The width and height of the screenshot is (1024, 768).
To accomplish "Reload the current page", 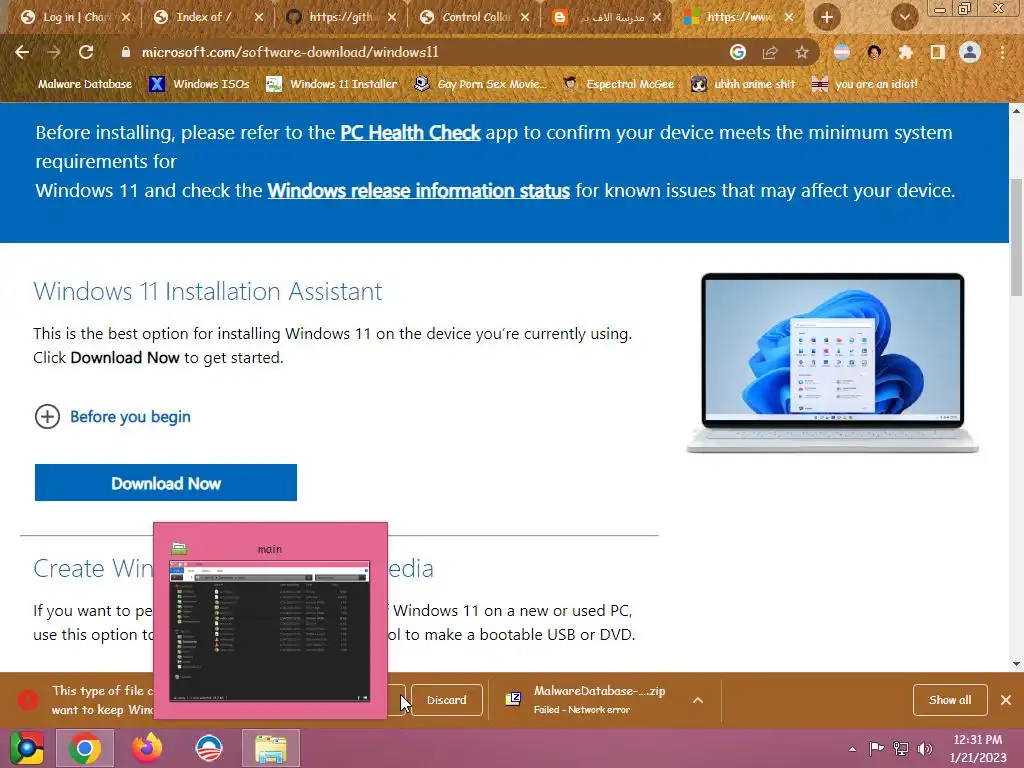I will (86, 52).
